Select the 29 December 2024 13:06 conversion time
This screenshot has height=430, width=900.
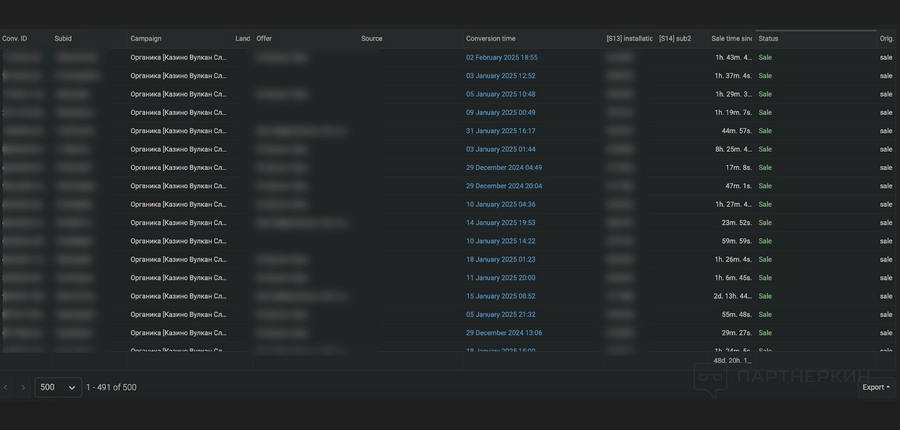[x=504, y=333]
